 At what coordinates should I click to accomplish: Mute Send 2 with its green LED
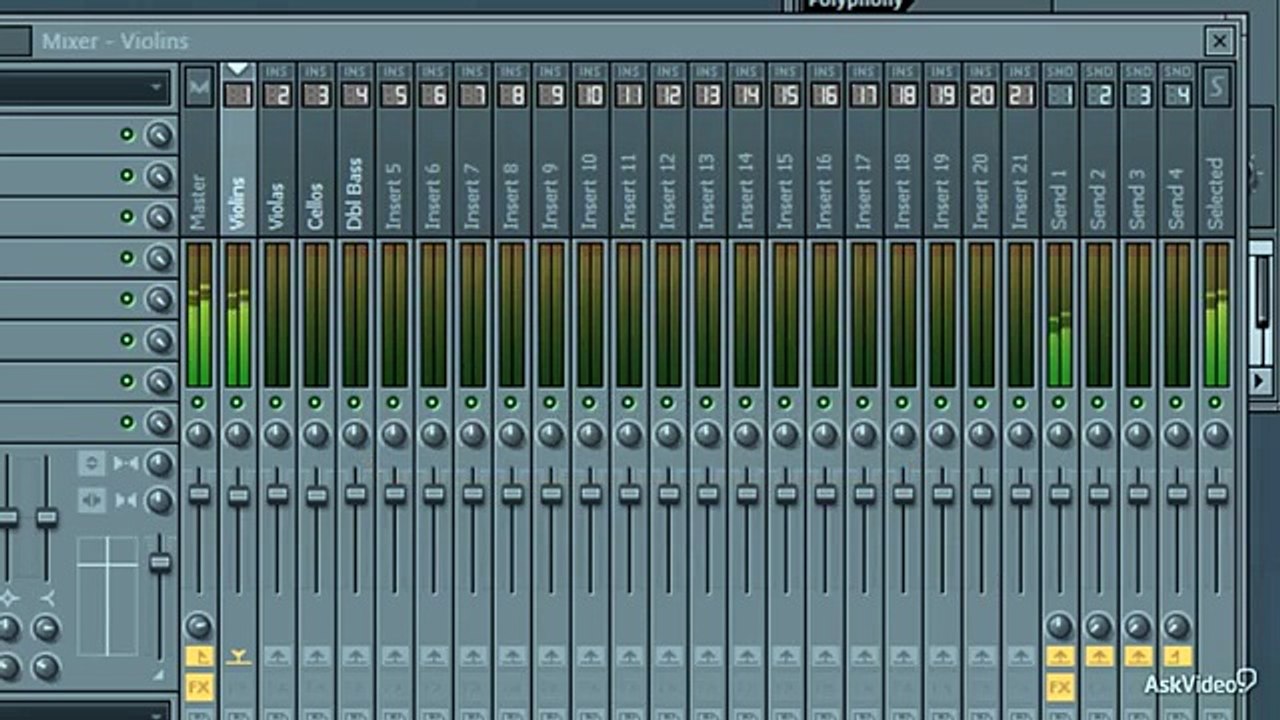1098,402
